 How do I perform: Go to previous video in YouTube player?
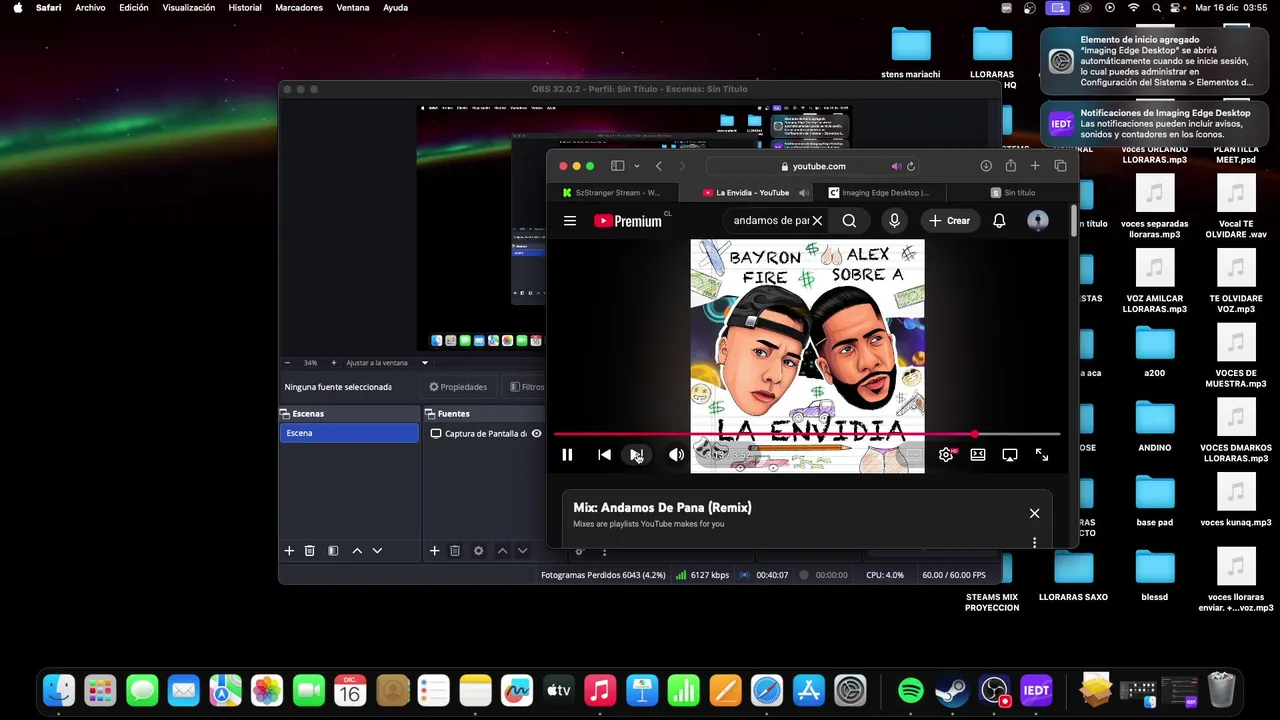point(604,455)
